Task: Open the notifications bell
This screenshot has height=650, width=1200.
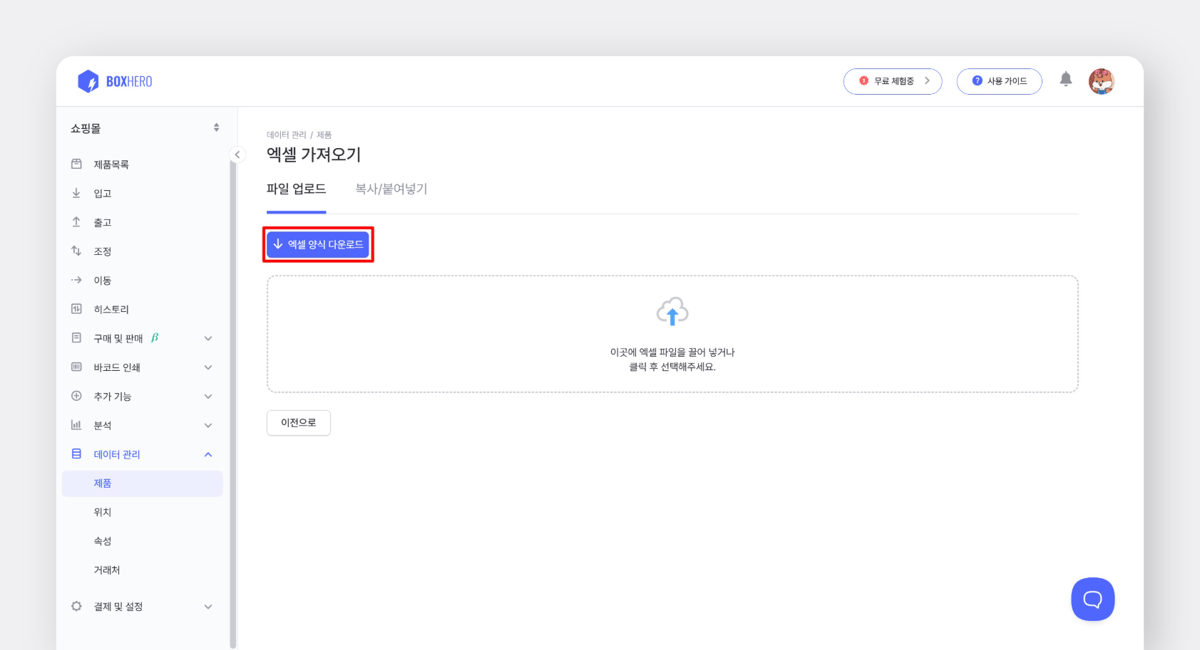Action: click(x=1066, y=80)
